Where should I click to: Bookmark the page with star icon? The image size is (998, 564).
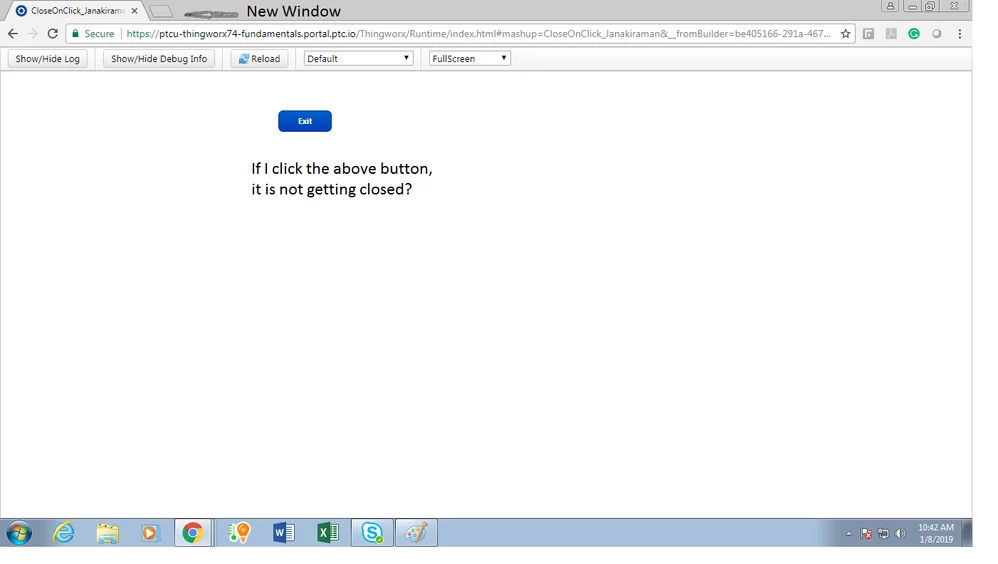tap(845, 34)
